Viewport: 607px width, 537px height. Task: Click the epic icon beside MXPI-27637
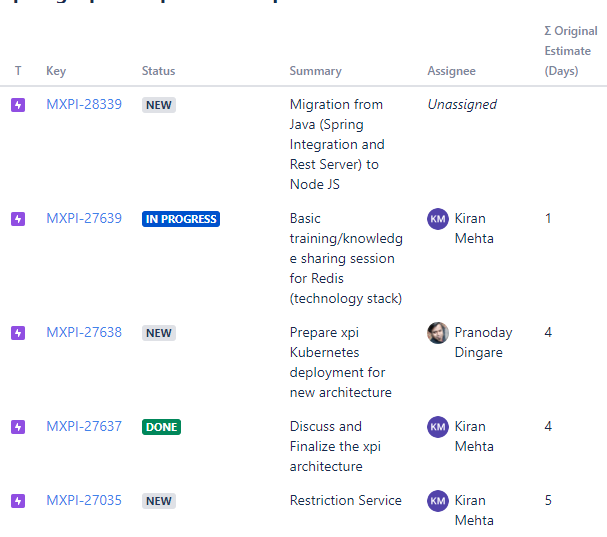[x=18, y=427]
